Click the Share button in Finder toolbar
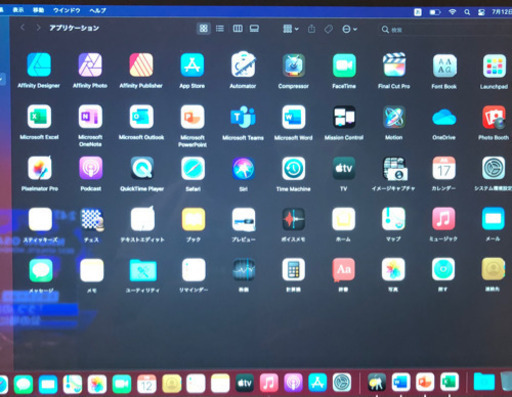The image size is (512, 397). [311, 29]
